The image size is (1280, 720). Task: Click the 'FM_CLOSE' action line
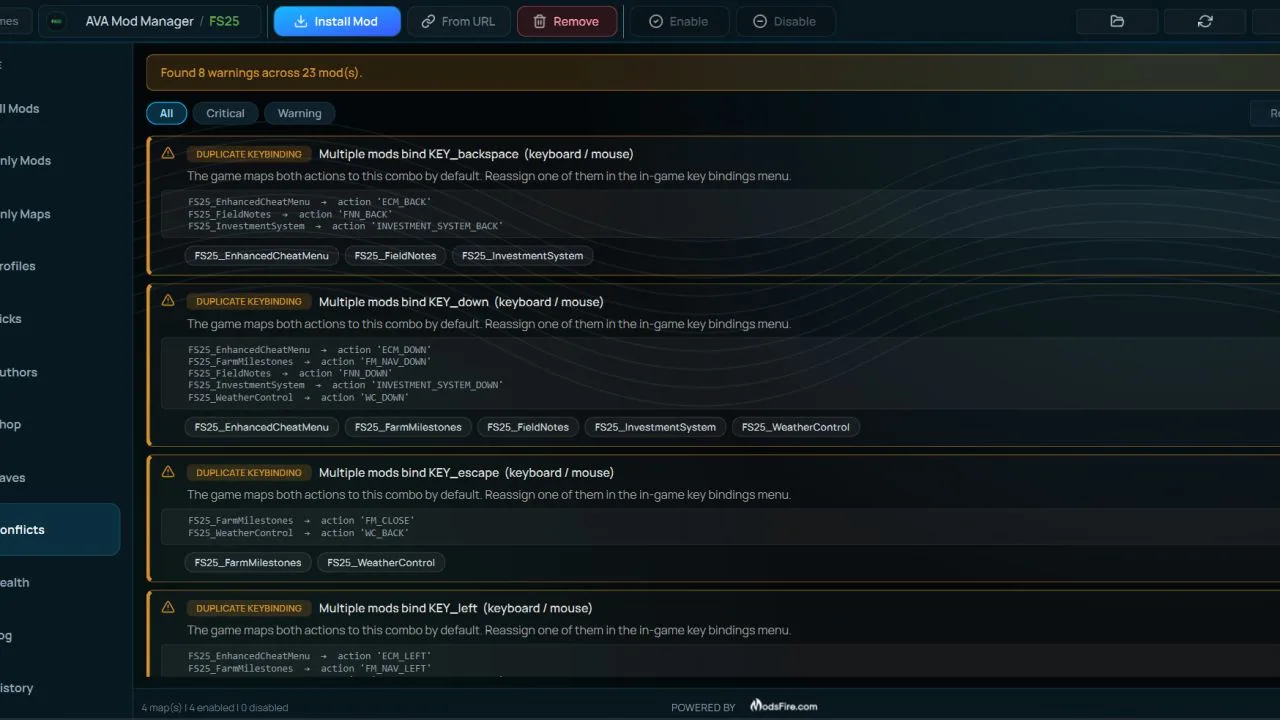pyautogui.click(x=301, y=521)
